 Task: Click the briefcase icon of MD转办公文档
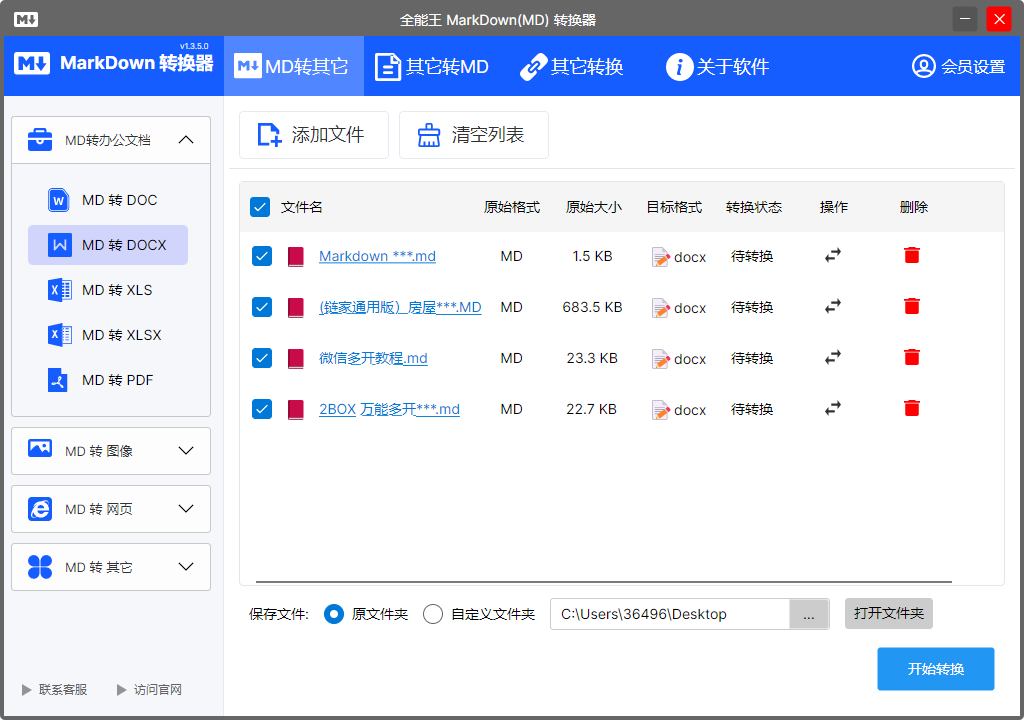pos(40,139)
